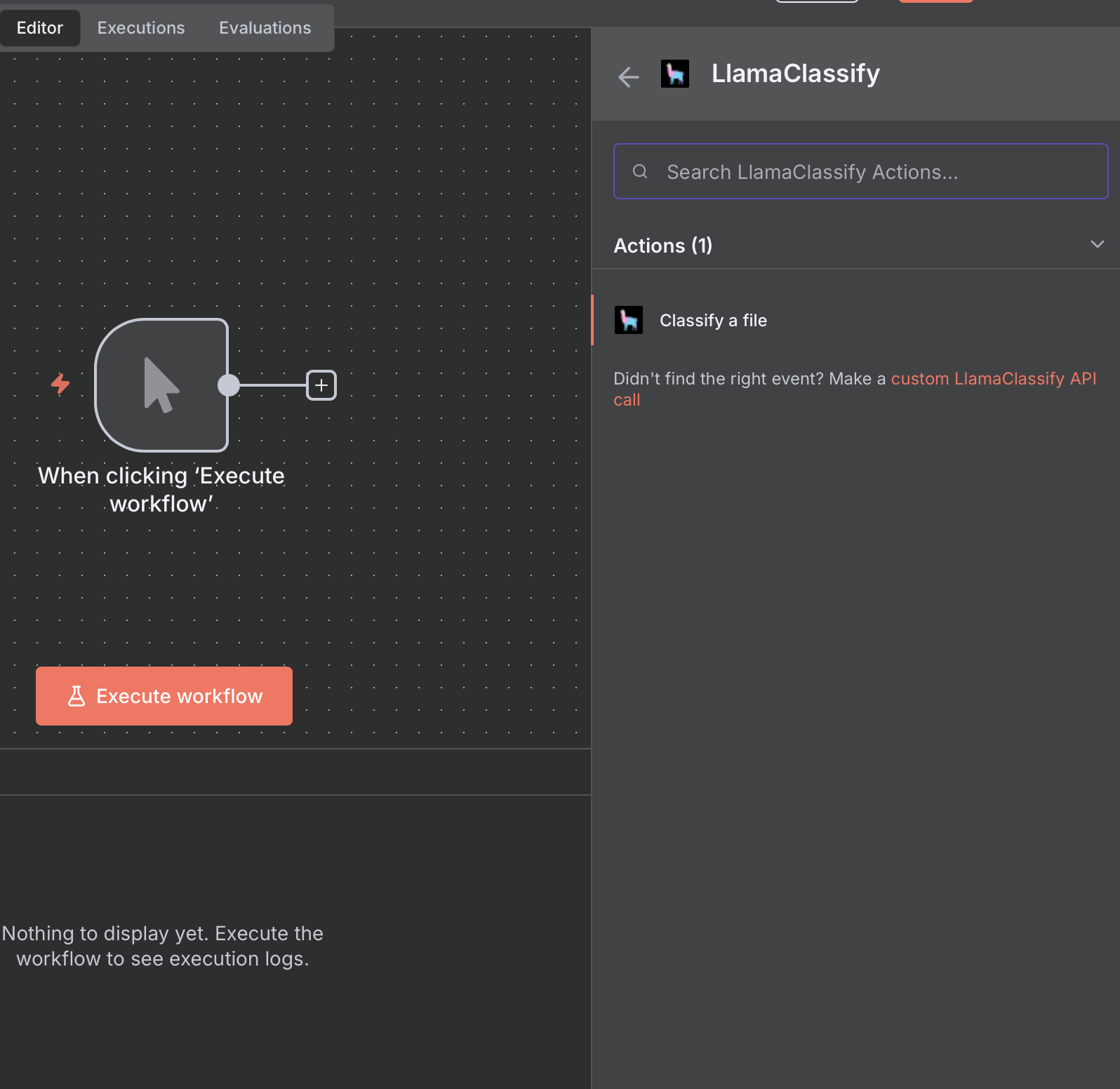Click the trigger node's round output connector
1120x1089 pixels.
point(228,385)
